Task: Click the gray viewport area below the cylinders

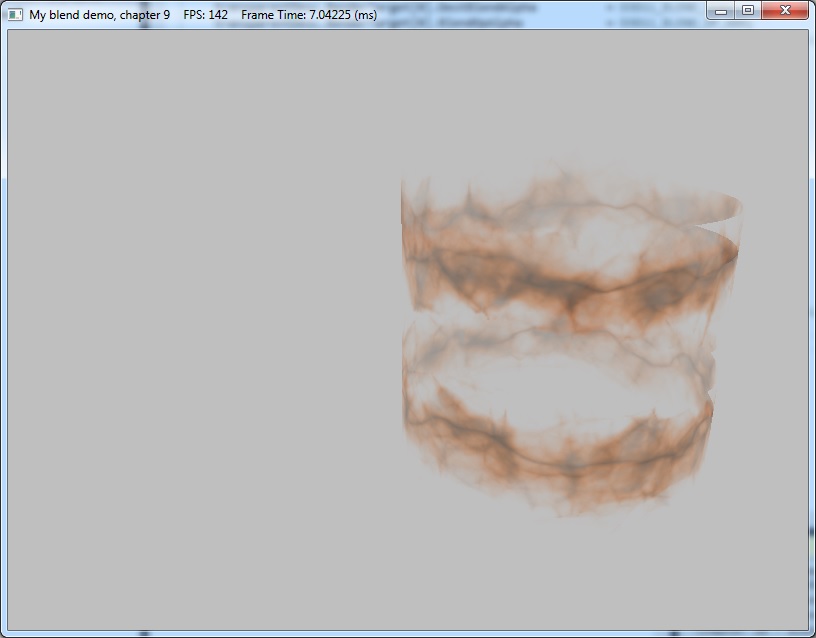Action: coord(560,575)
